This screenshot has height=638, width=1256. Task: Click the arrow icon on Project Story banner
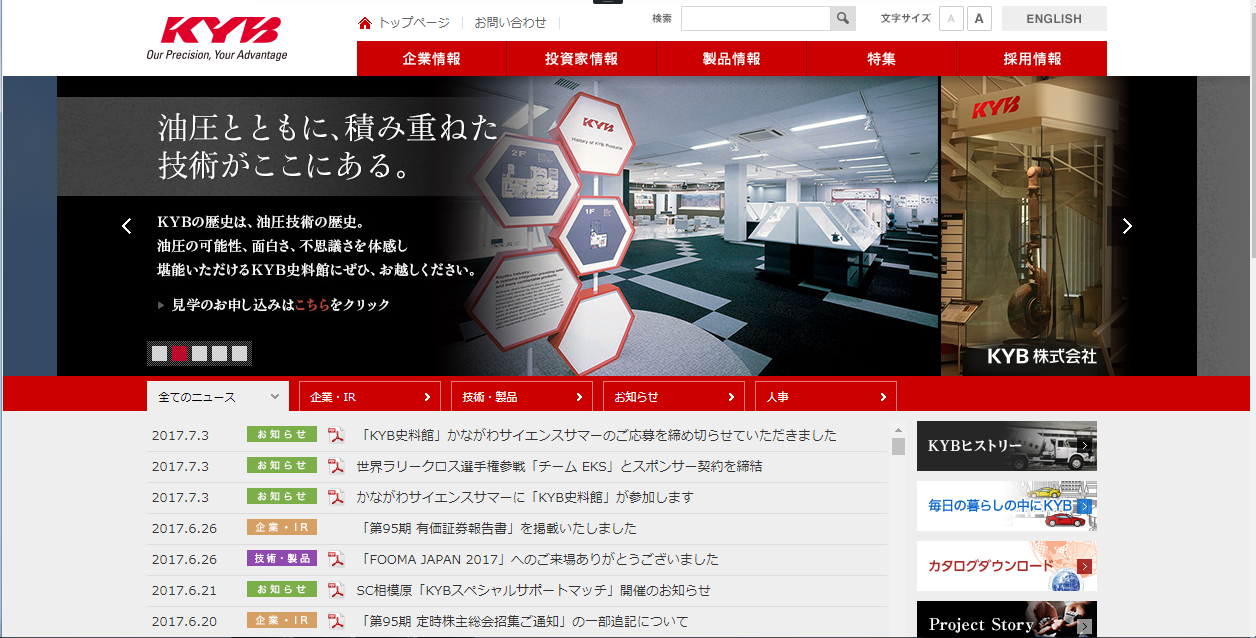point(1085,626)
